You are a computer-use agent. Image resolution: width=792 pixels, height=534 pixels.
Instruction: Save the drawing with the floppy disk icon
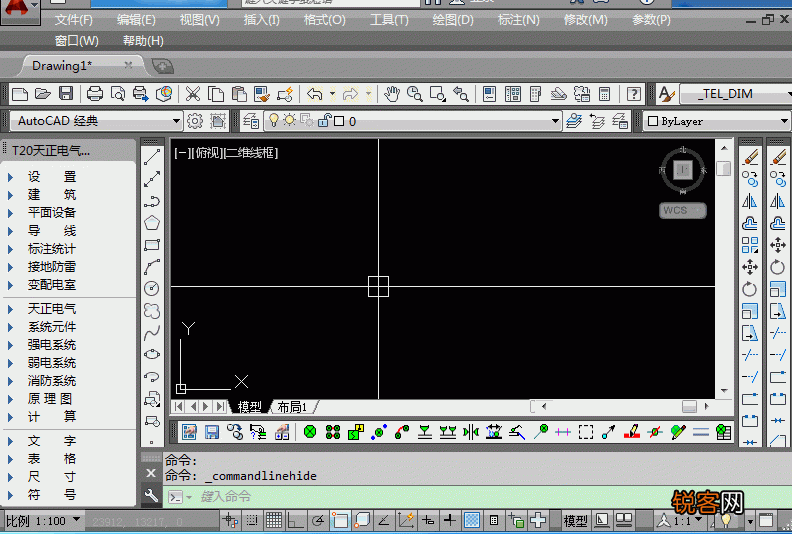(x=66, y=94)
